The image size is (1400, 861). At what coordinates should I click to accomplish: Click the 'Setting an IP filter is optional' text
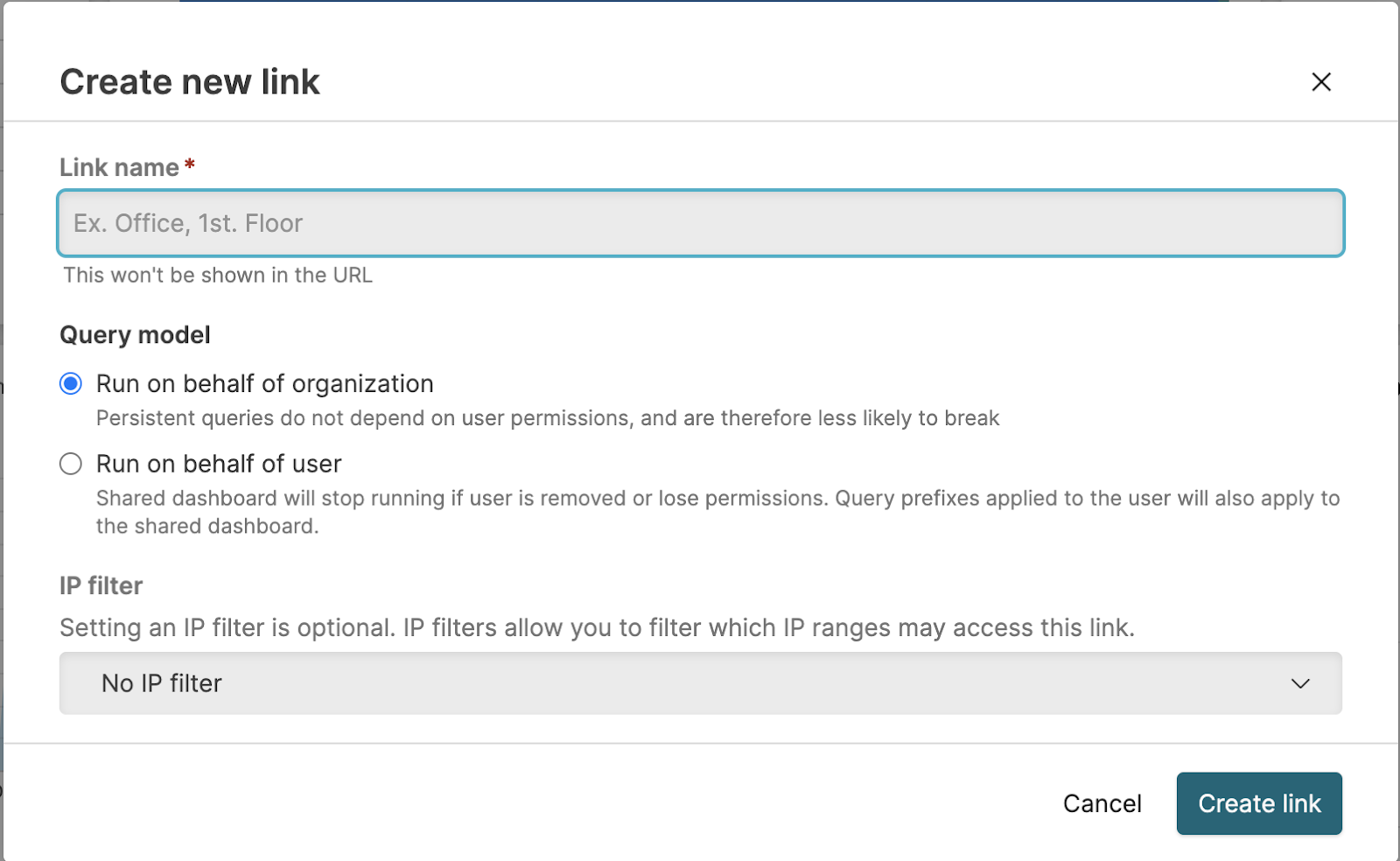point(597,627)
